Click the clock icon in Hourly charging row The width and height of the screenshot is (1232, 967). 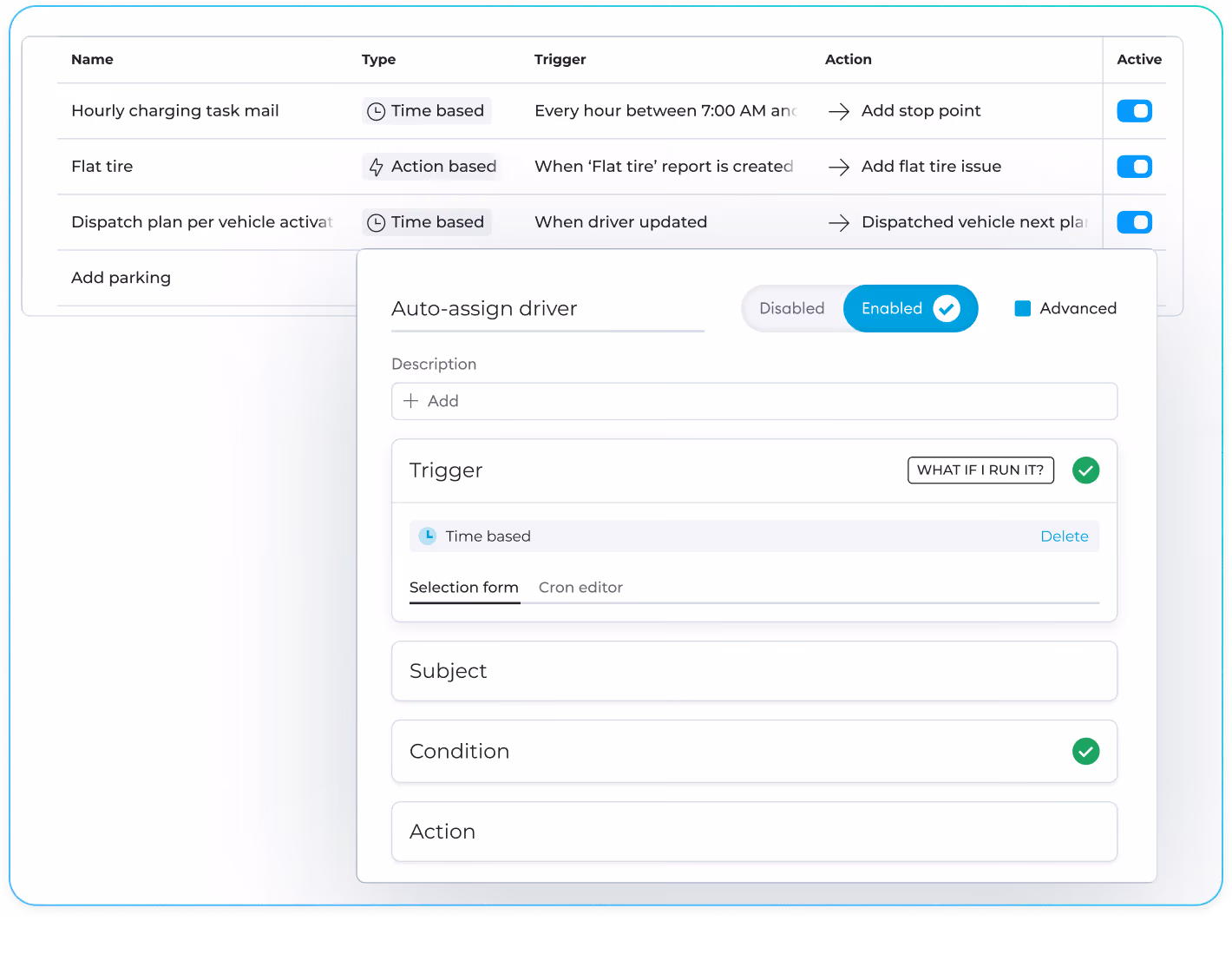tap(376, 111)
